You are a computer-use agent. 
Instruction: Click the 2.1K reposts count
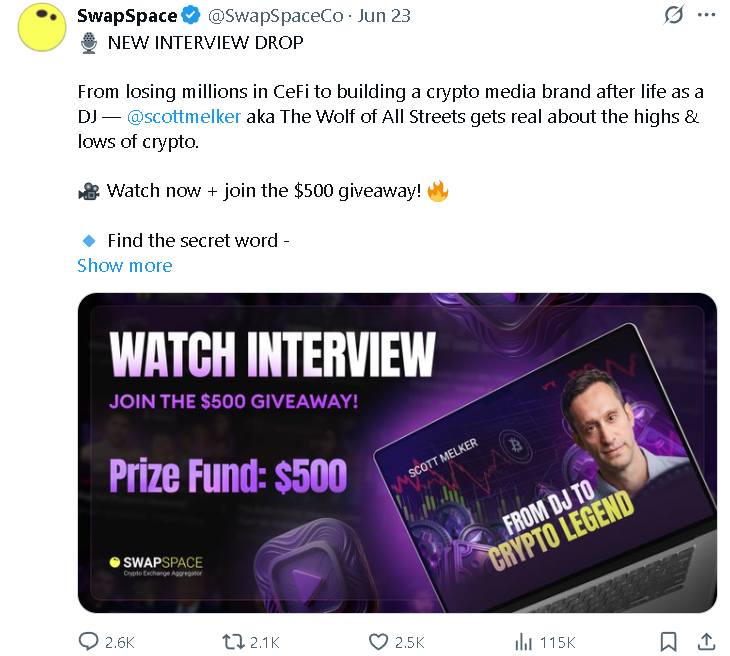click(264, 642)
